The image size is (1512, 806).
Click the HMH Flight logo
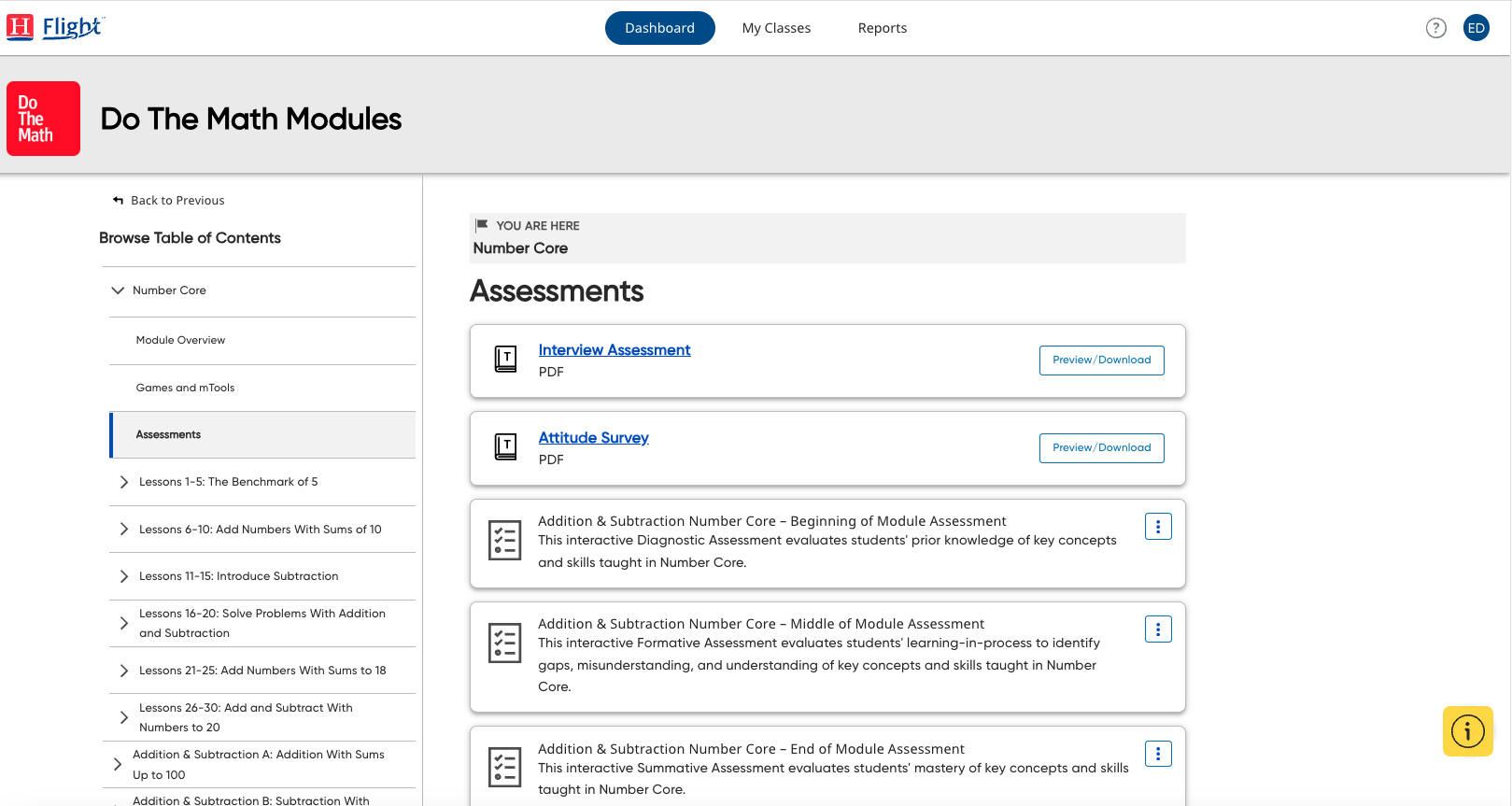55,27
